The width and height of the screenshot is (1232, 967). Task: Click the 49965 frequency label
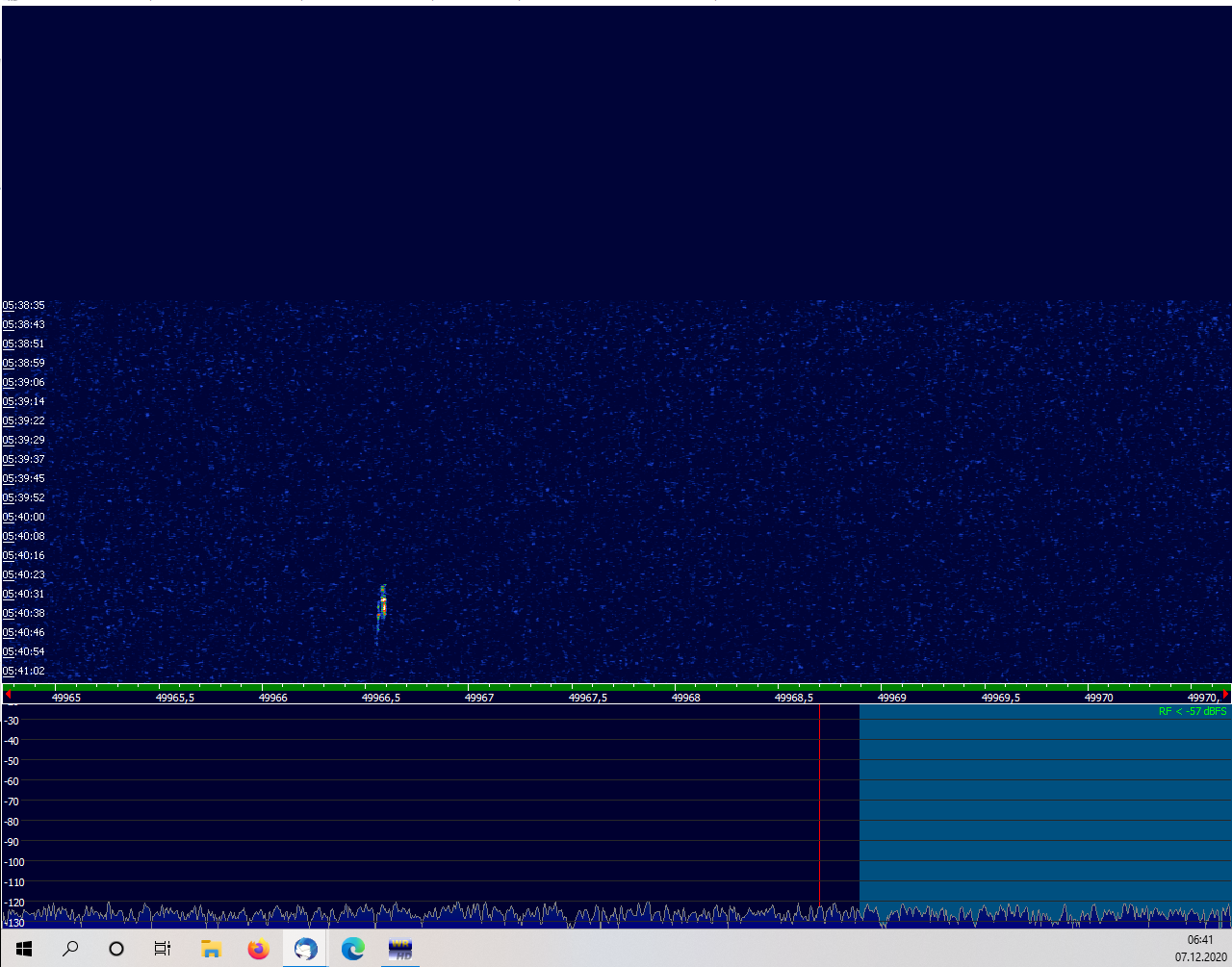pos(66,698)
